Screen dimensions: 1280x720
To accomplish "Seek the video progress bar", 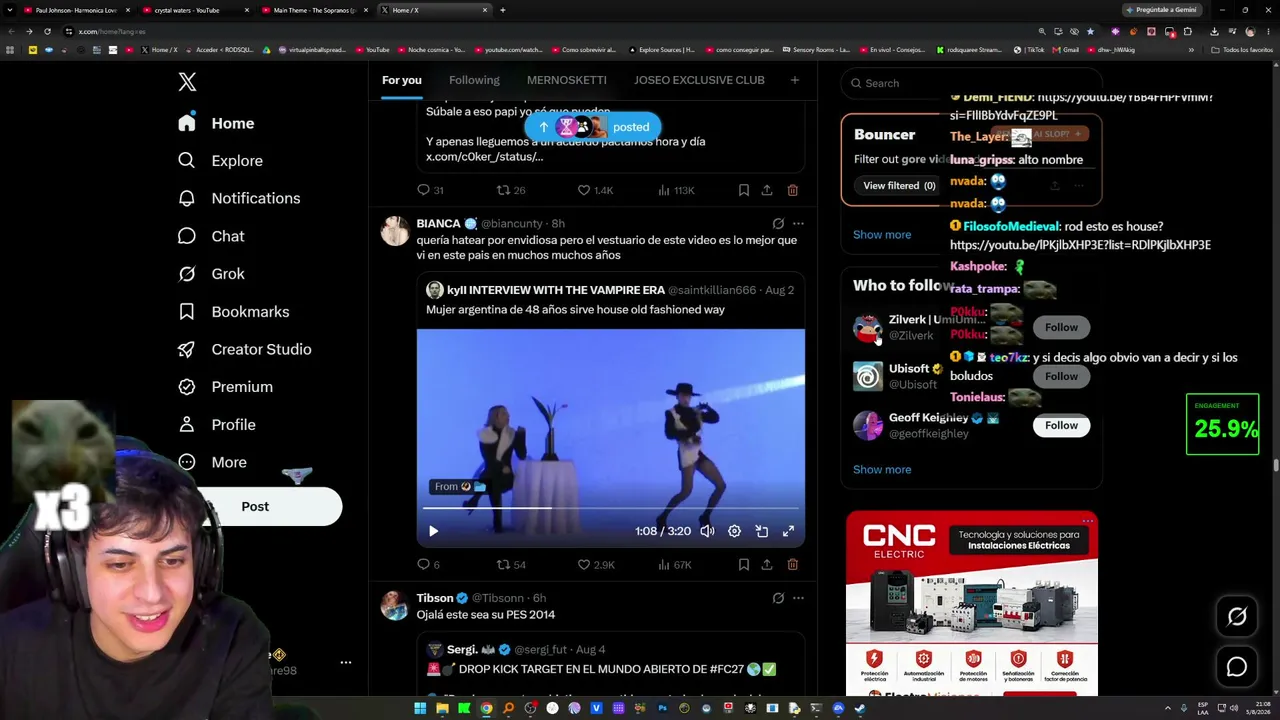I will coord(610,508).
